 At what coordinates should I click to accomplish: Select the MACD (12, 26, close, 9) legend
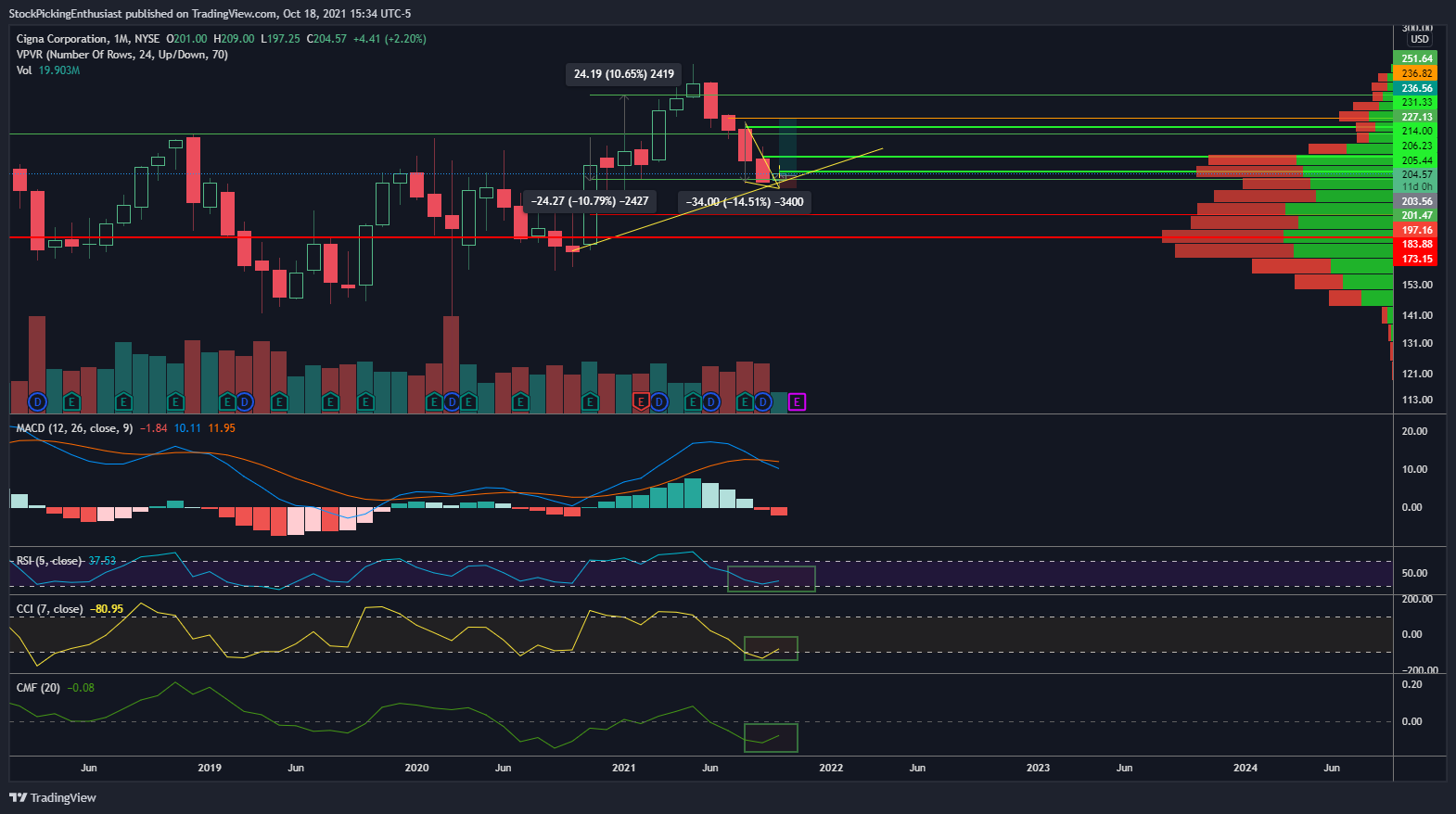[74, 428]
